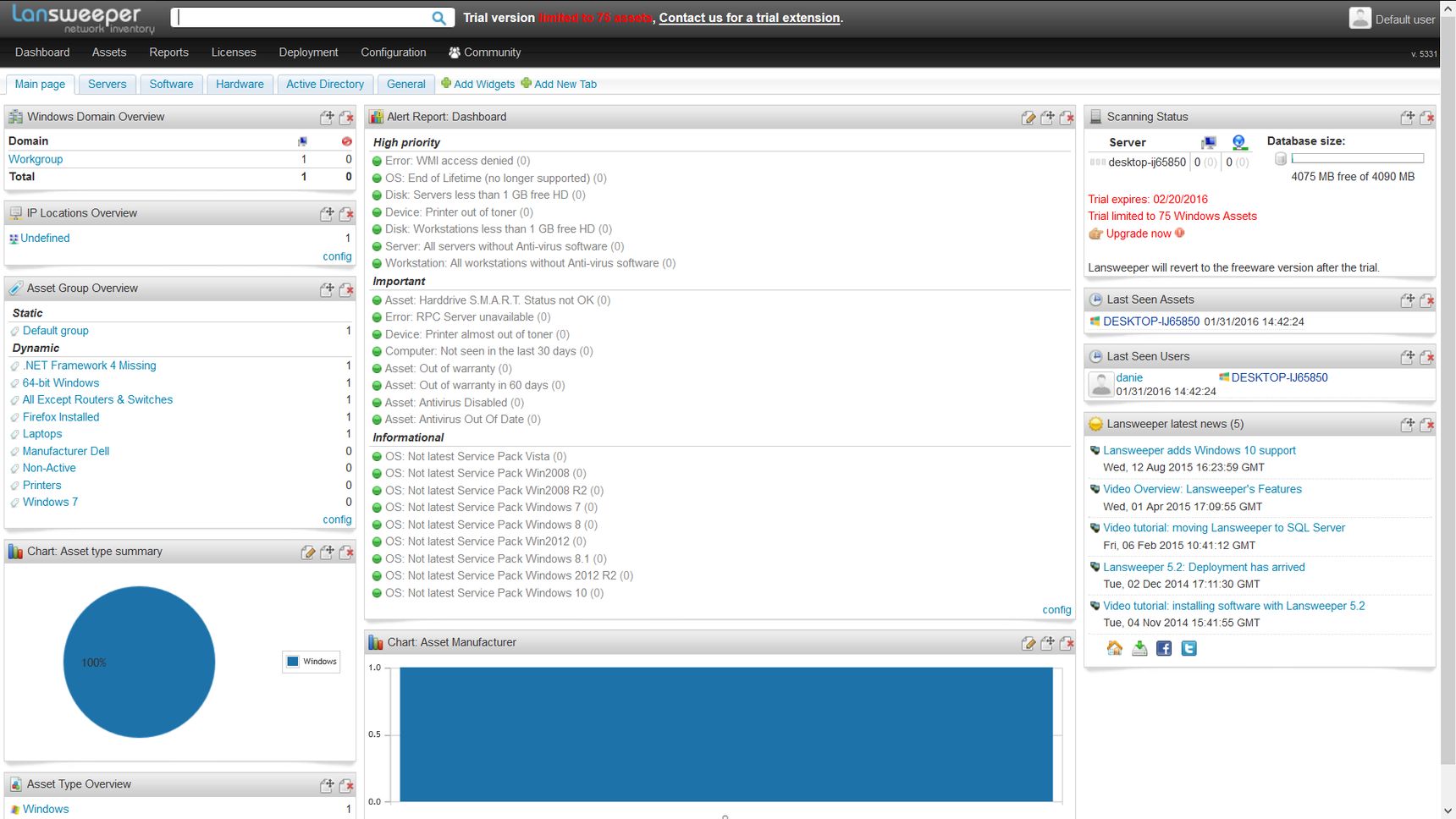
Task: Move the Scanning Status widget
Action: tap(1407, 118)
